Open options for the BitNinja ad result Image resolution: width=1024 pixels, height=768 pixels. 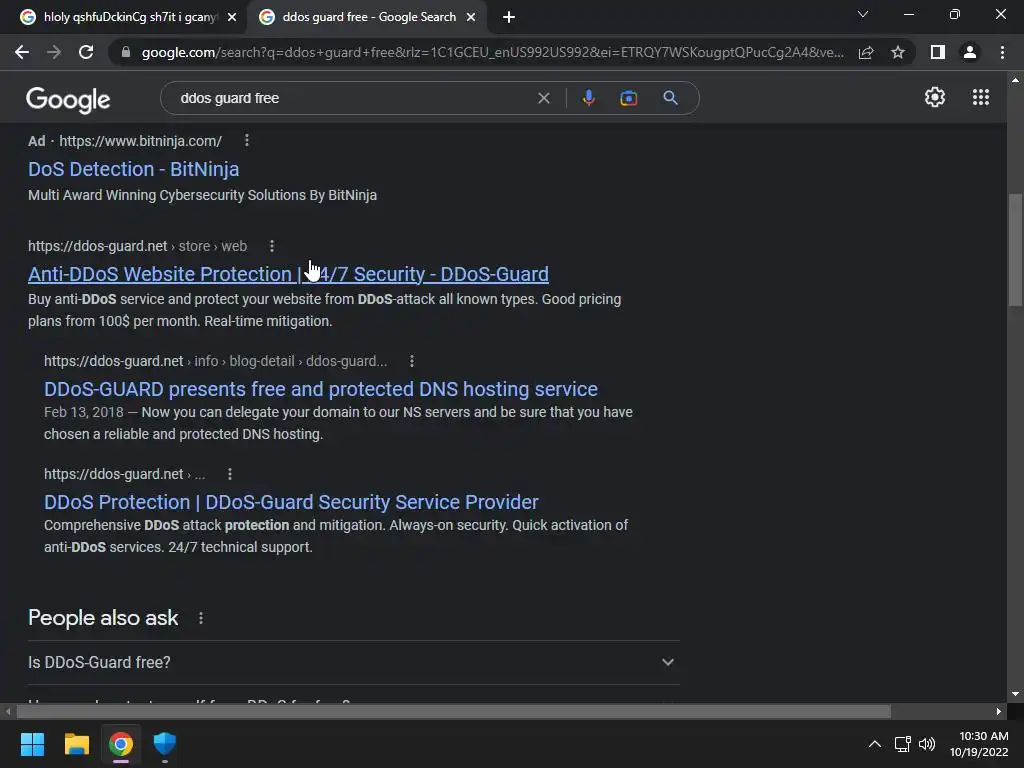(x=246, y=140)
